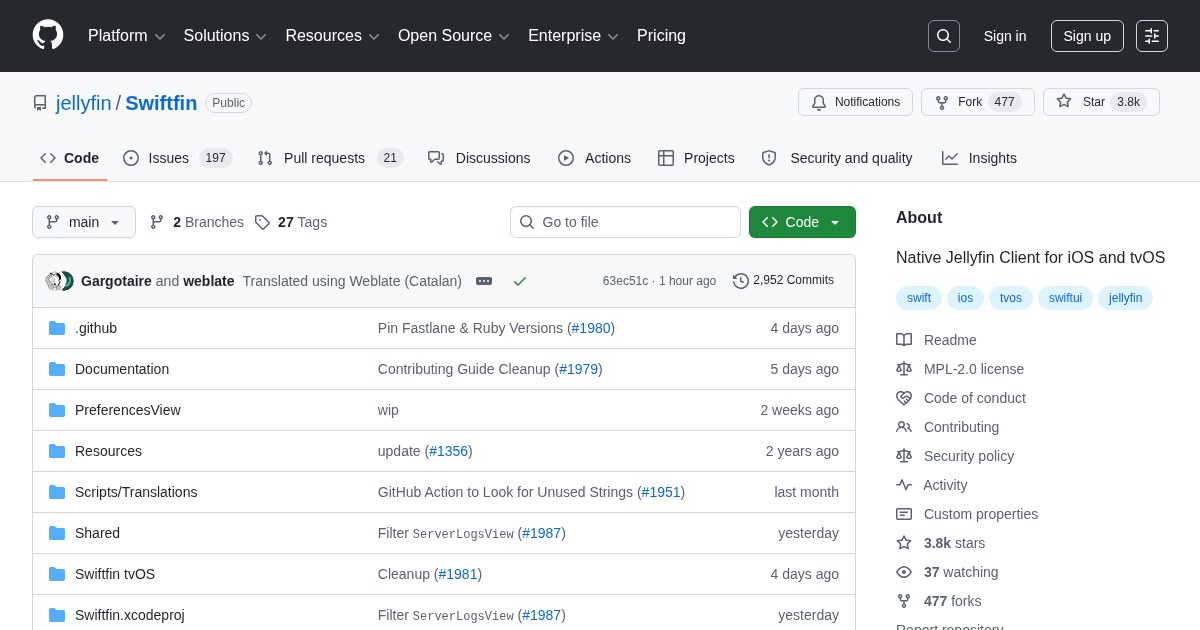Click the Sign in link
The width and height of the screenshot is (1200, 630).
pyautogui.click(x=1005, y=36)
